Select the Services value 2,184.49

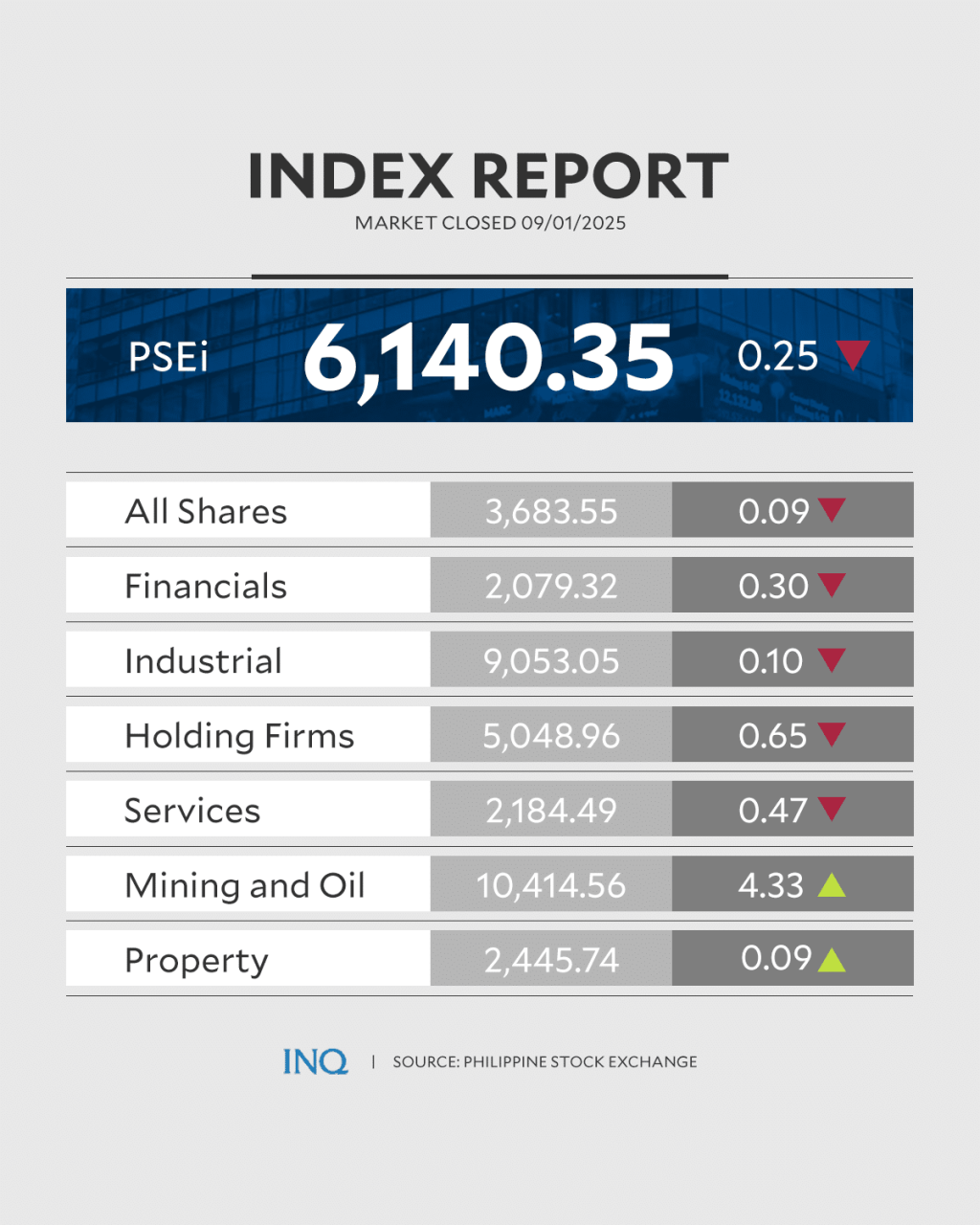551,811
